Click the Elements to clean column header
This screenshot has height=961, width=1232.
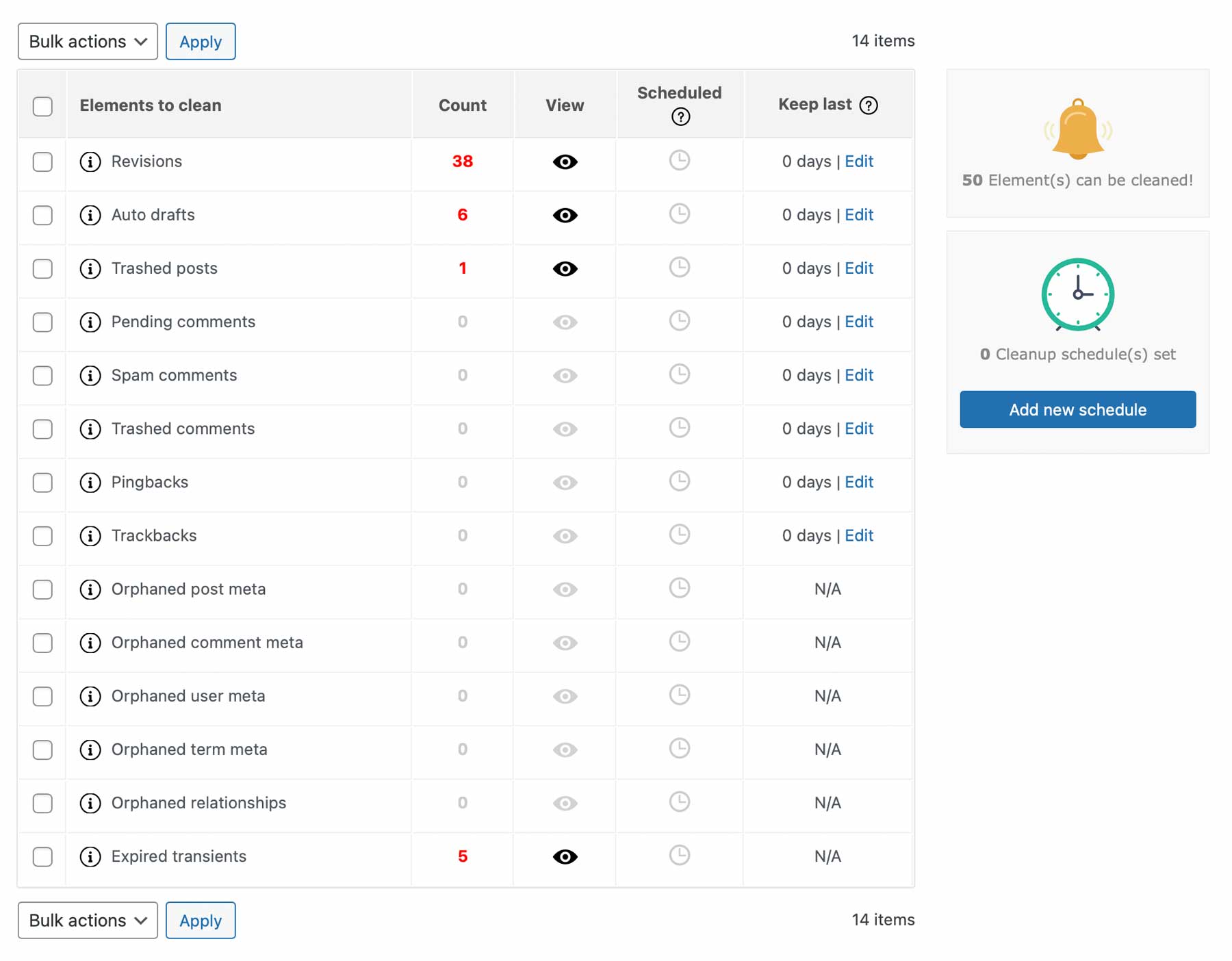pyautogui.click(x=150, y=105)
